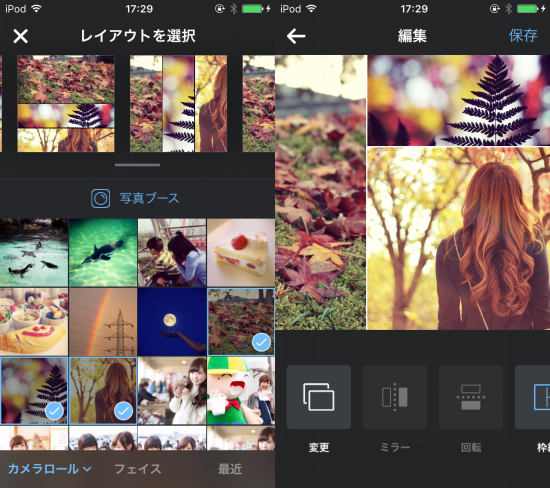The image size is (550, 488).
Task: Choose the three-column vertical layout thumbnail
Action: click(179, 103)
